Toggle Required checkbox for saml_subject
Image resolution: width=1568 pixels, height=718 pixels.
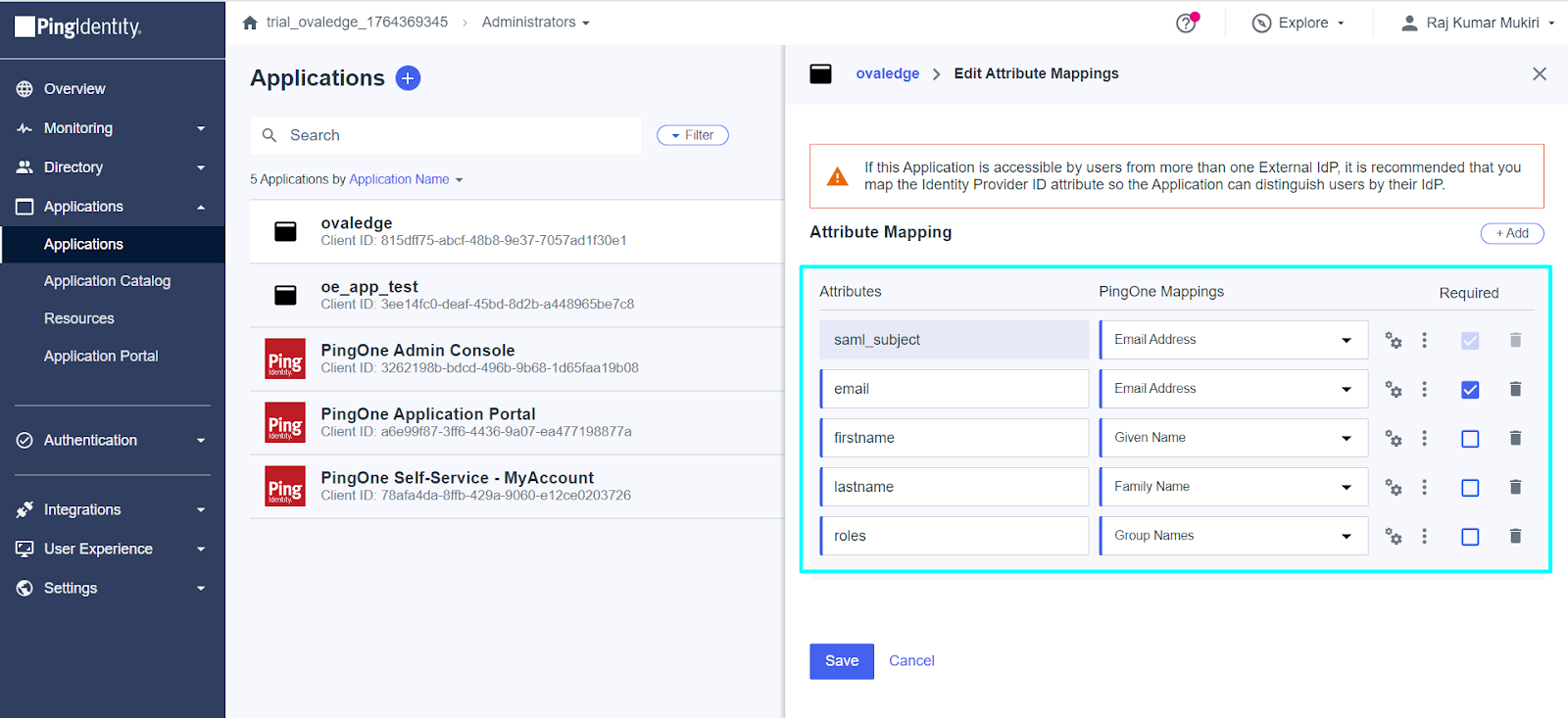coord(1470,341)
